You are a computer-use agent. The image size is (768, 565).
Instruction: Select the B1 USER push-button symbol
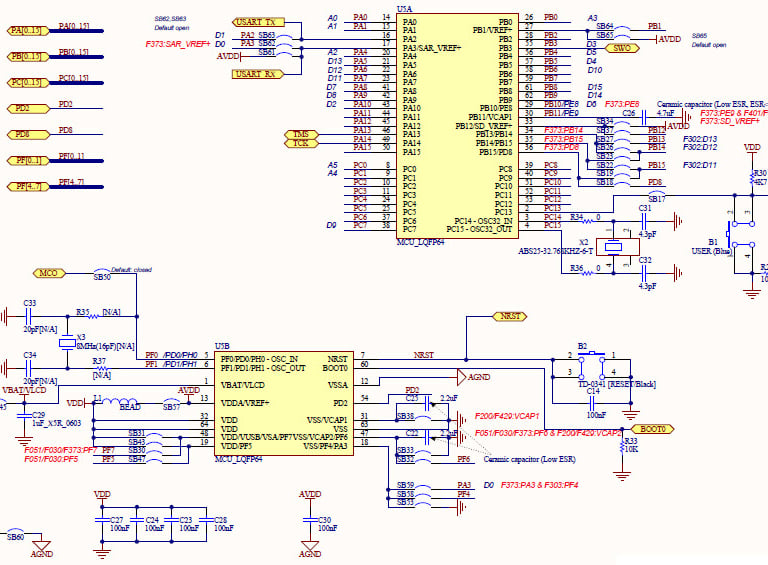740,234
